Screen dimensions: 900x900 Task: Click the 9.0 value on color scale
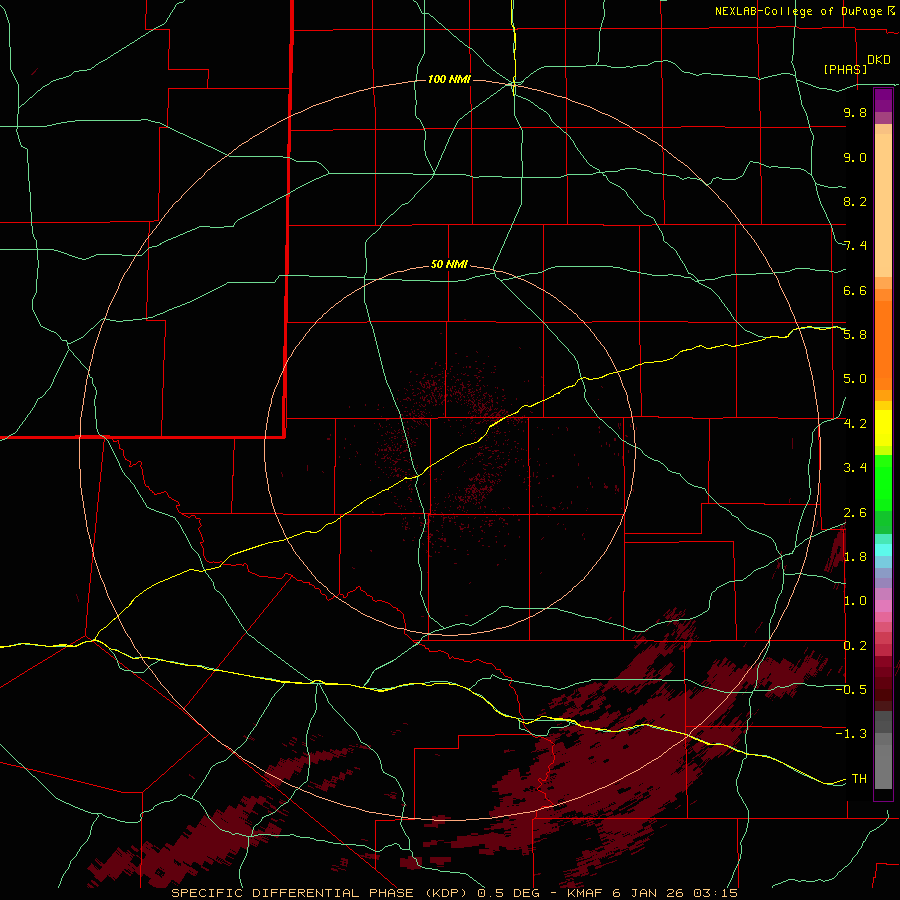[855, 157]
